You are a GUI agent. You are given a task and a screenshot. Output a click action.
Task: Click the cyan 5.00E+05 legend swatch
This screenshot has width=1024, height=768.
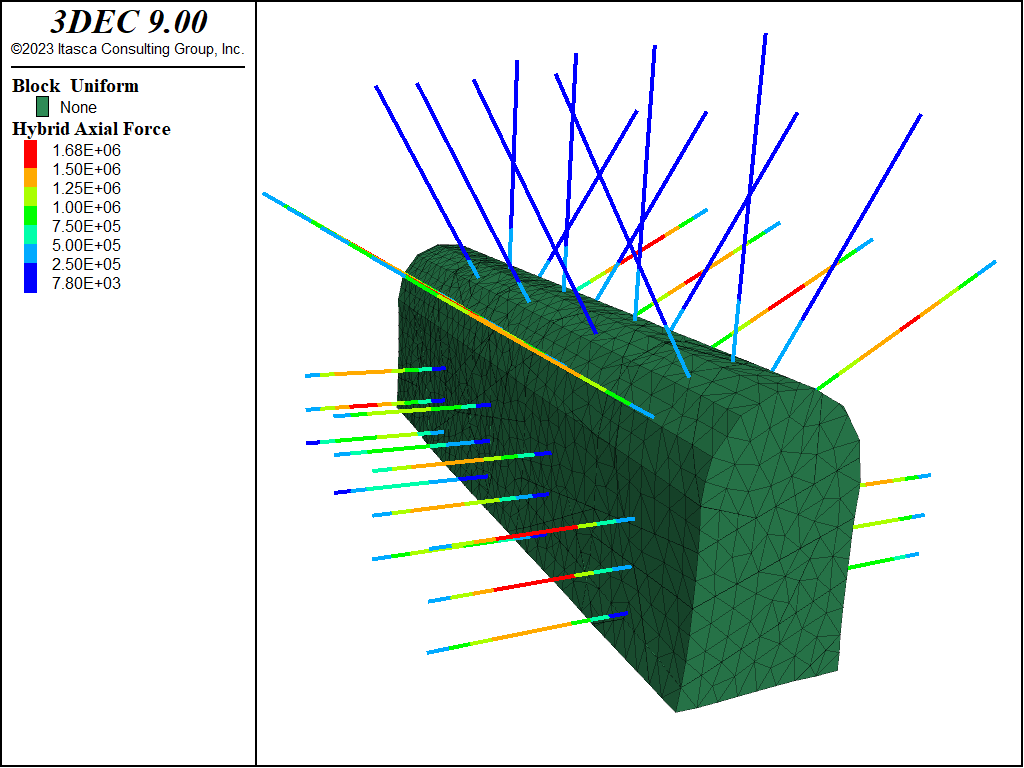[31, 245]
